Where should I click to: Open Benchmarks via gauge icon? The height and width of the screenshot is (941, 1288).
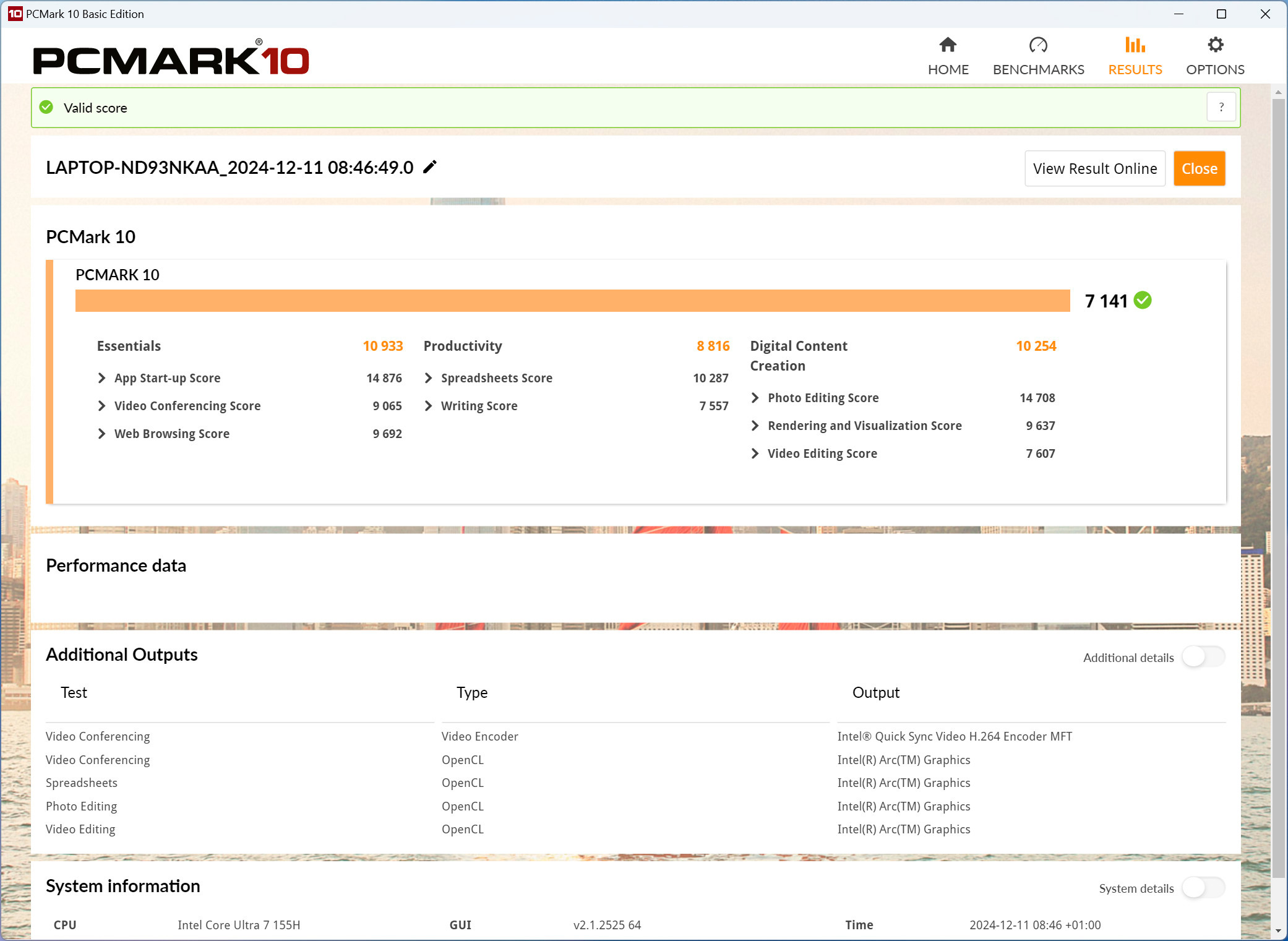[x=1038, y=45]
